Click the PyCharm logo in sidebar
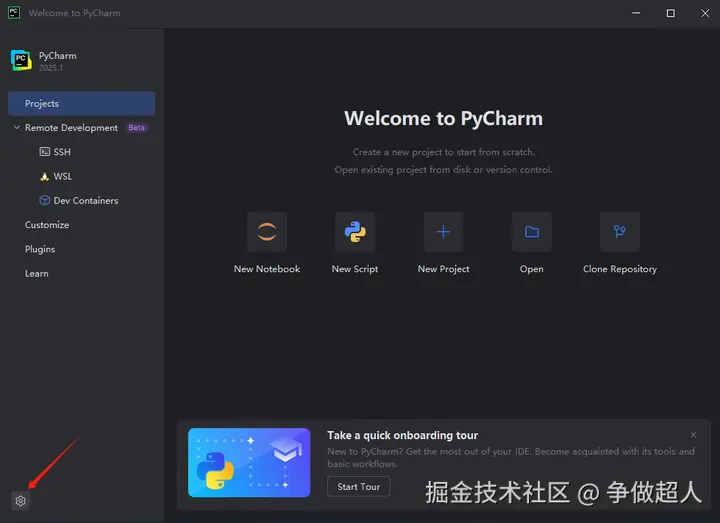The image size is (720, 523). click(21, 61)
